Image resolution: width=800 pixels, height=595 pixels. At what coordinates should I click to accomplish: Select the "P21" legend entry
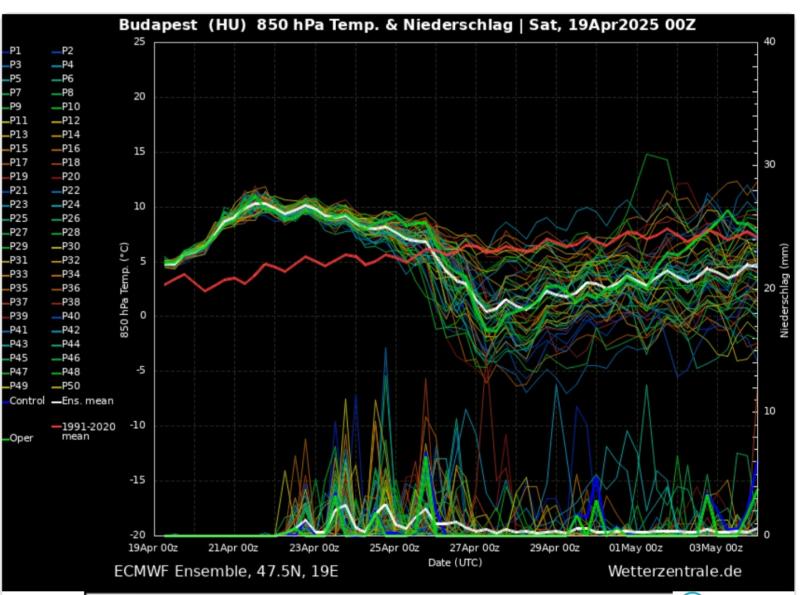coord(15,190)
